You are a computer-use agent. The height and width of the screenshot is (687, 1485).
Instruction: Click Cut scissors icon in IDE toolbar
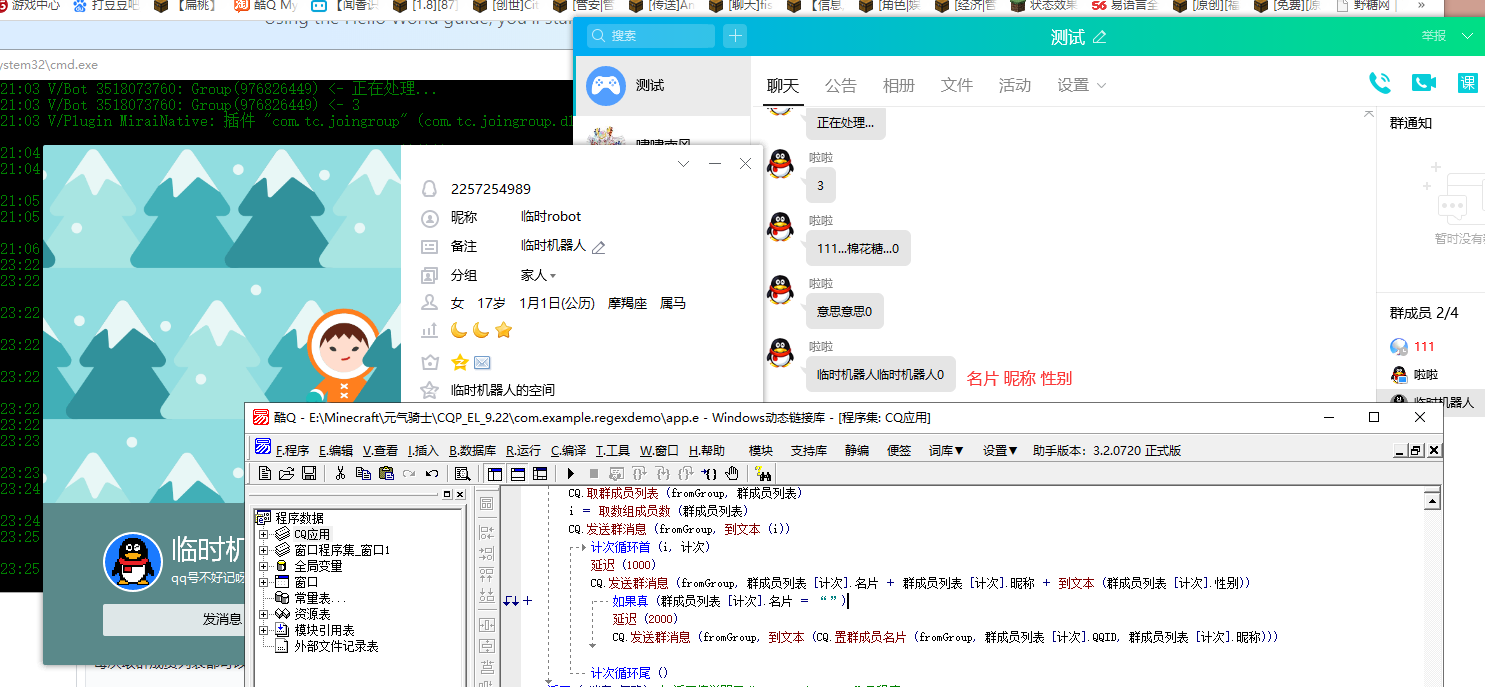click(340, 473)
